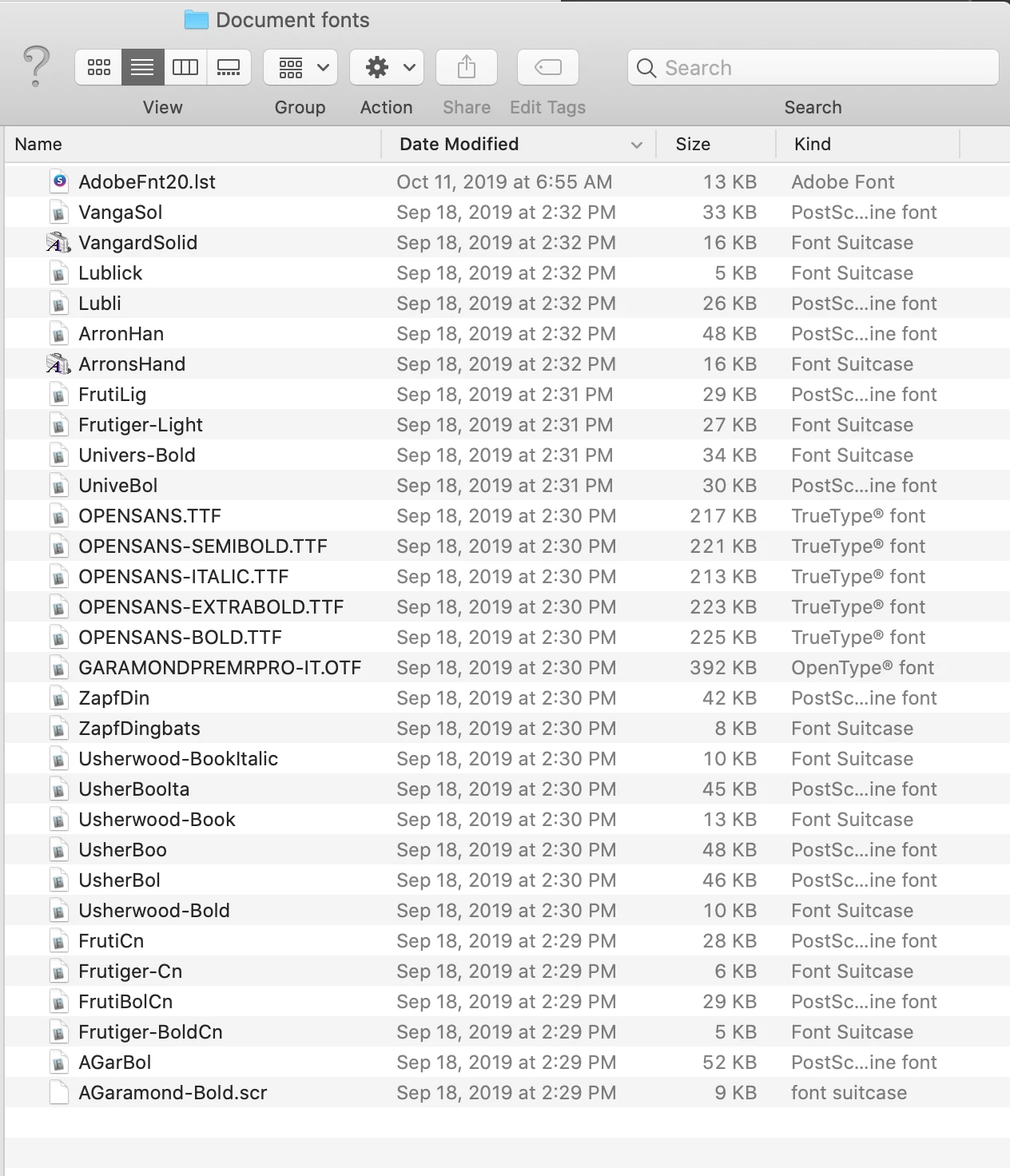The height and width of the screenshot is (1176, 1010).
Task: Select the Lubli font file icon
Action: [x=59, y=303]
